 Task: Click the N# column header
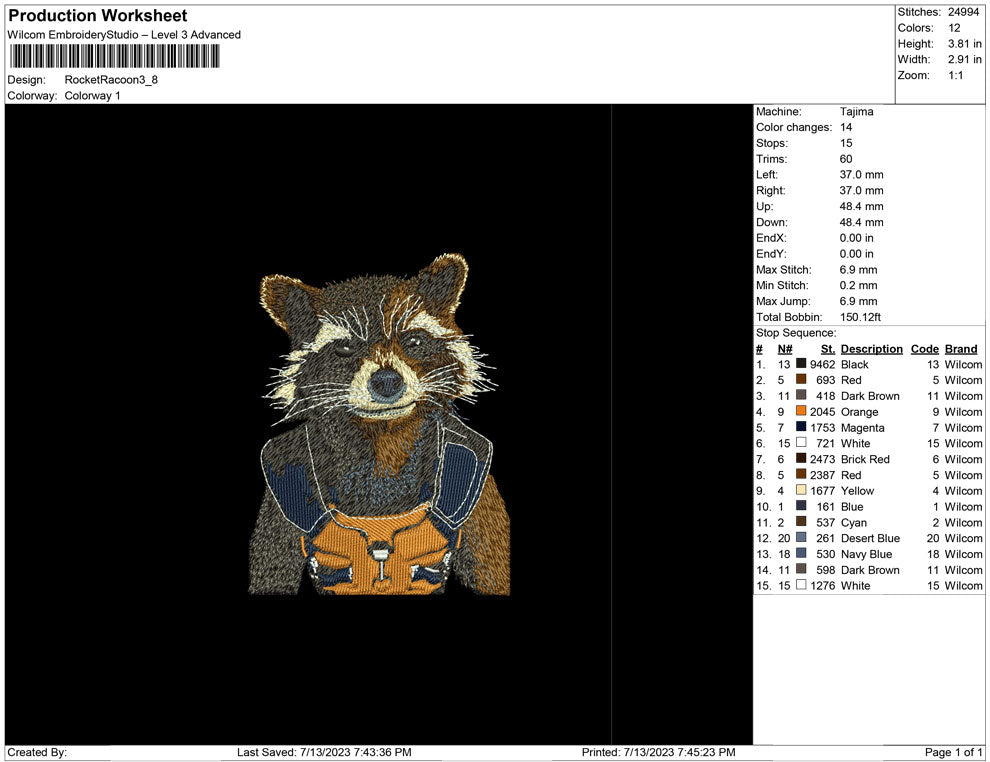pyautogui.click(x=785, y=349)
